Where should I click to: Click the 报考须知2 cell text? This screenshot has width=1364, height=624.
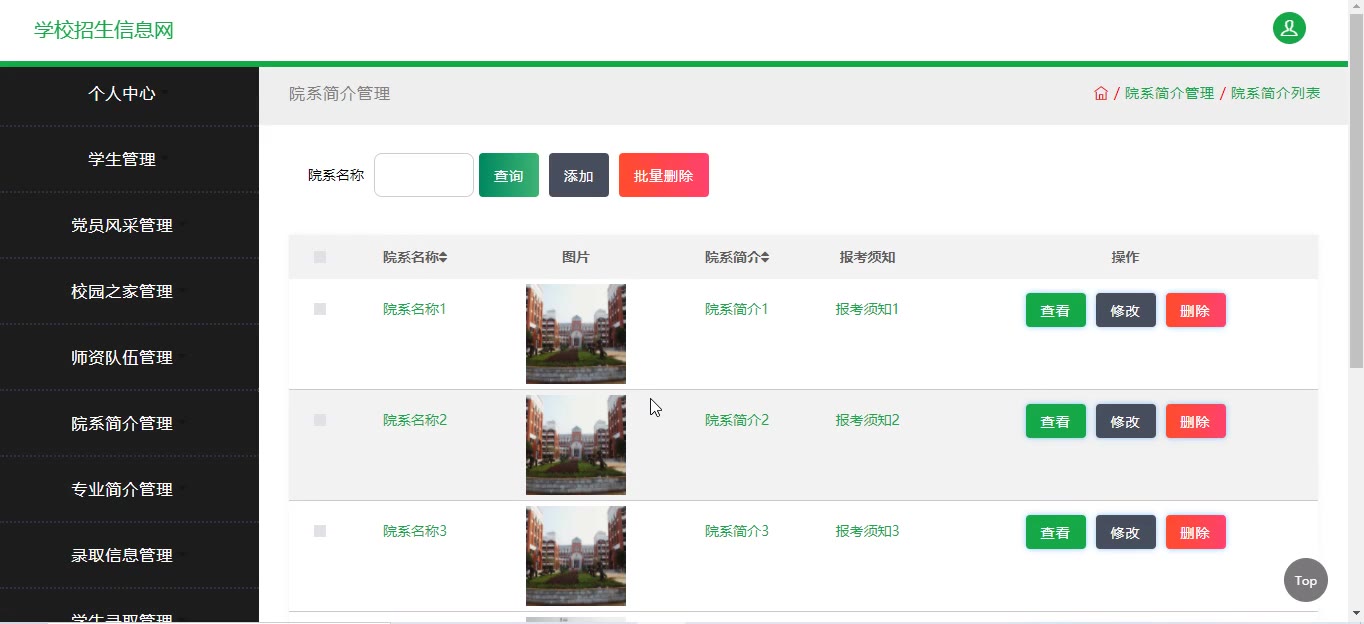868,420
